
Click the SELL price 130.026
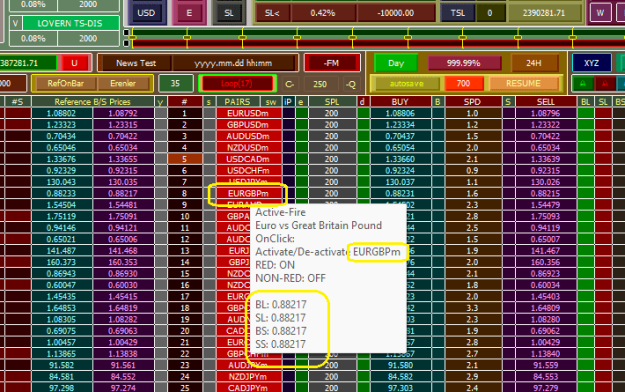545,182
